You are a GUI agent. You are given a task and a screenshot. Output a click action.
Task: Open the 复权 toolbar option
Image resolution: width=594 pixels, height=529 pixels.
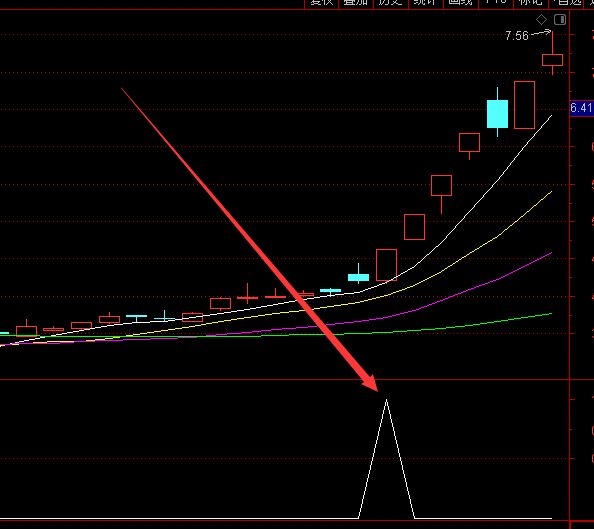click(x=322, y=2)
